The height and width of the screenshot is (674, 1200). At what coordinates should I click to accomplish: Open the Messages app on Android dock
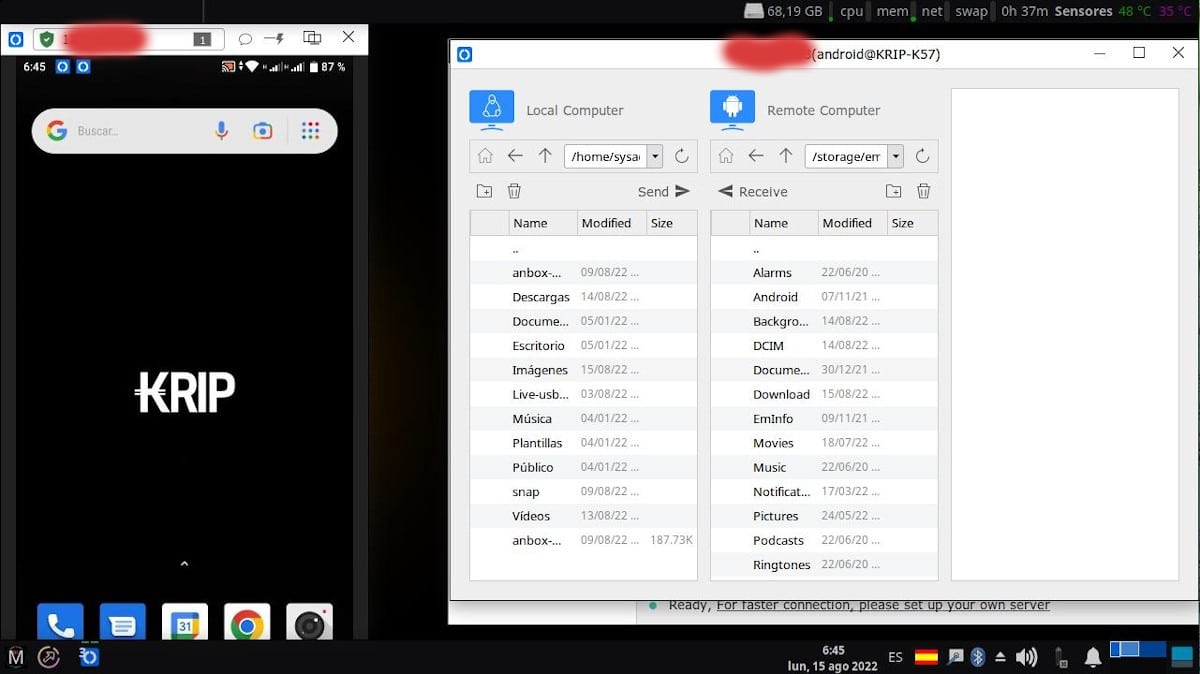click(122, 622)
